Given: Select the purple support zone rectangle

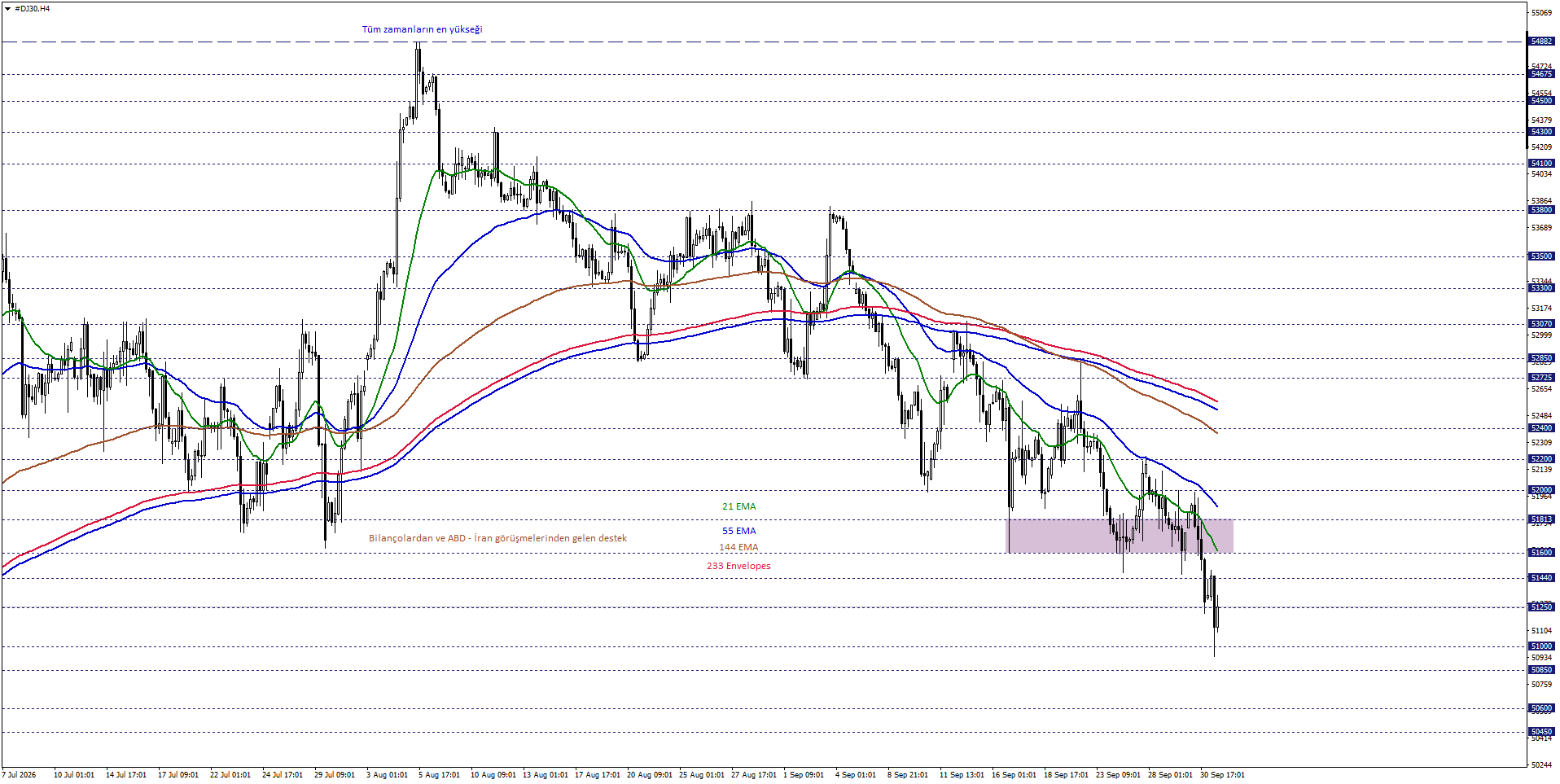Looking at the screenshot, I should 1120,536.
